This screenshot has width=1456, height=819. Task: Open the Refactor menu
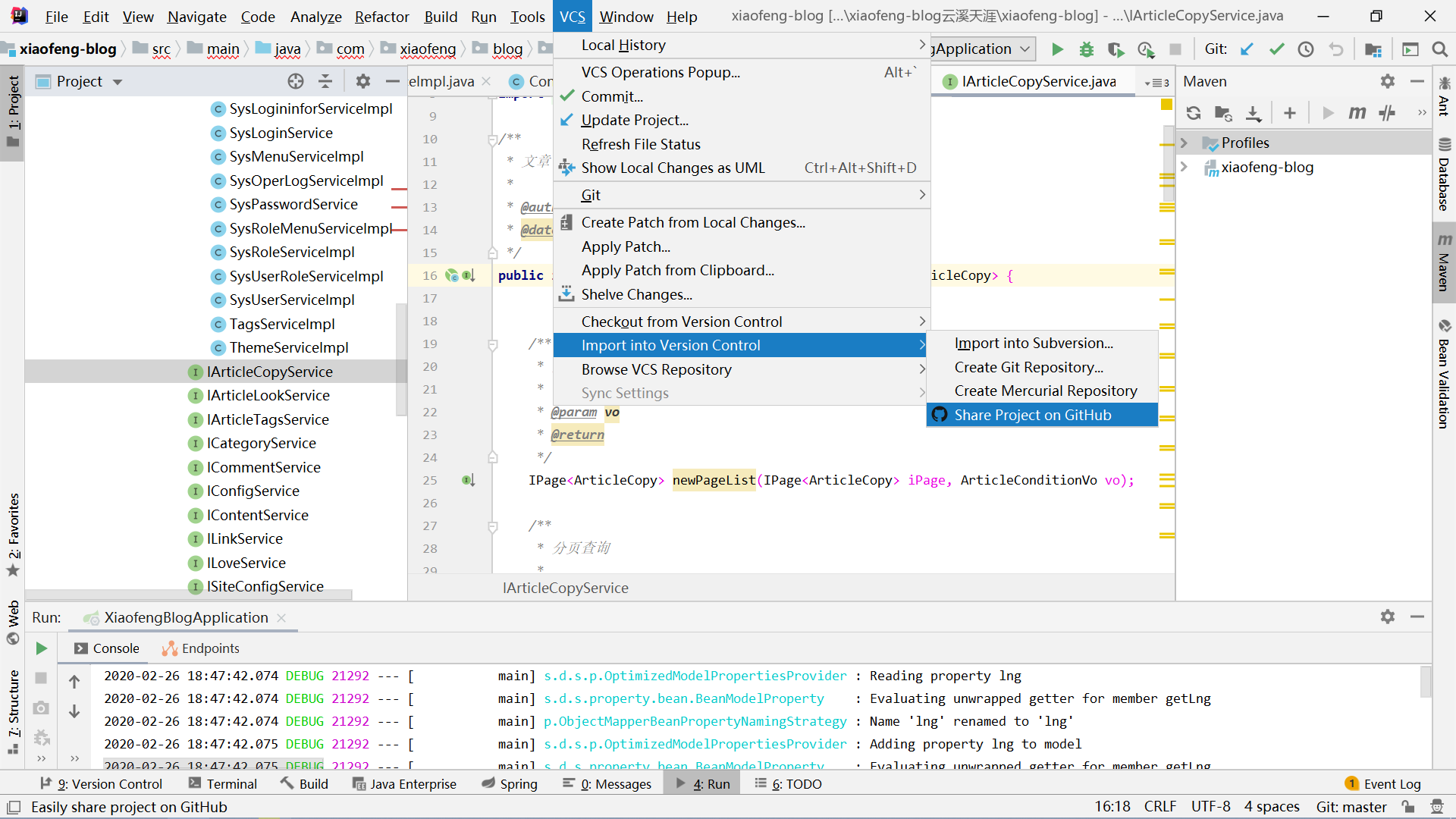(x=381, y=17)
